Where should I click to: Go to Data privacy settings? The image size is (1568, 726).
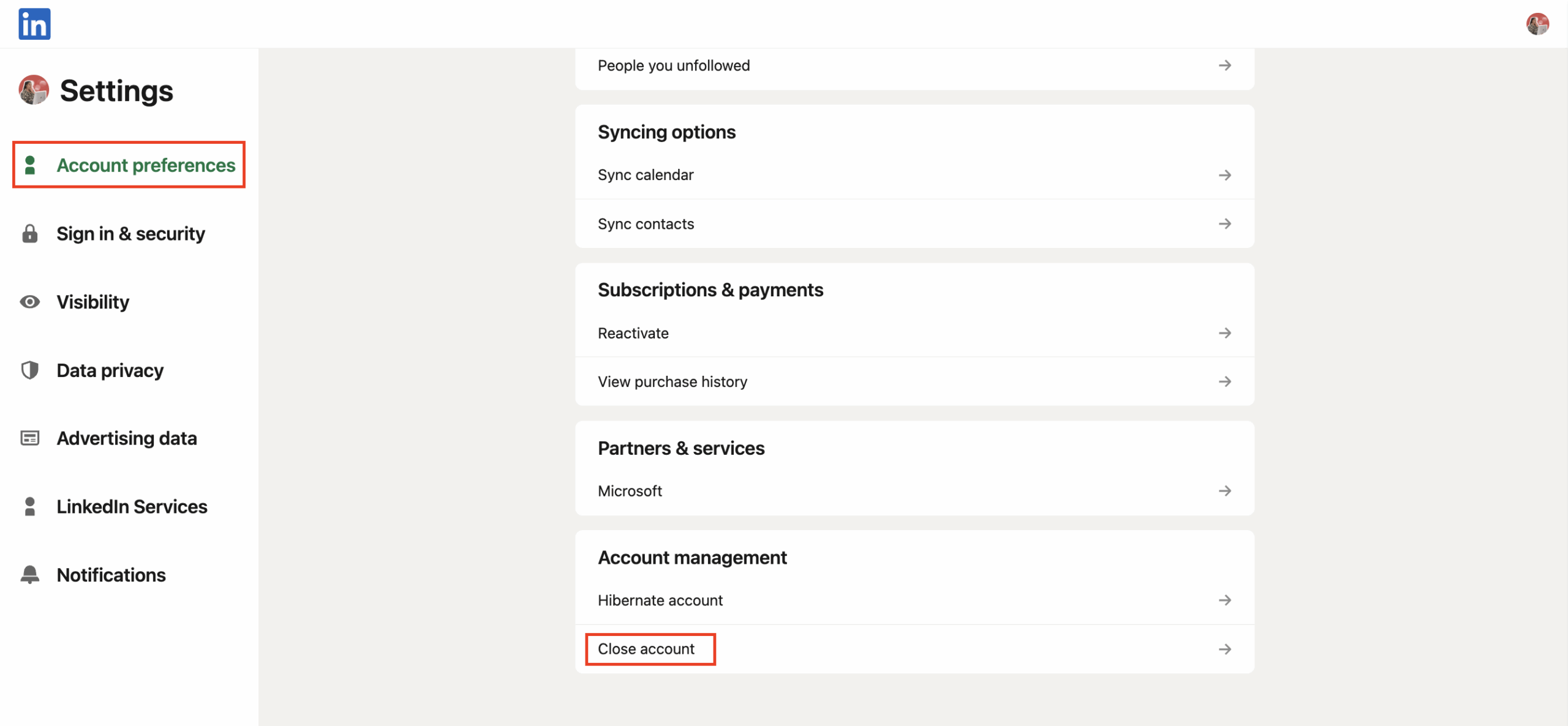click(x=110, y=370)
